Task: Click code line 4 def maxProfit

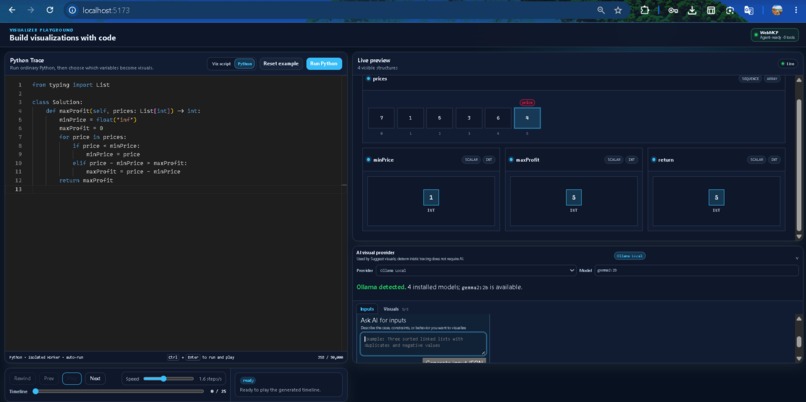Action: [123, 111]
